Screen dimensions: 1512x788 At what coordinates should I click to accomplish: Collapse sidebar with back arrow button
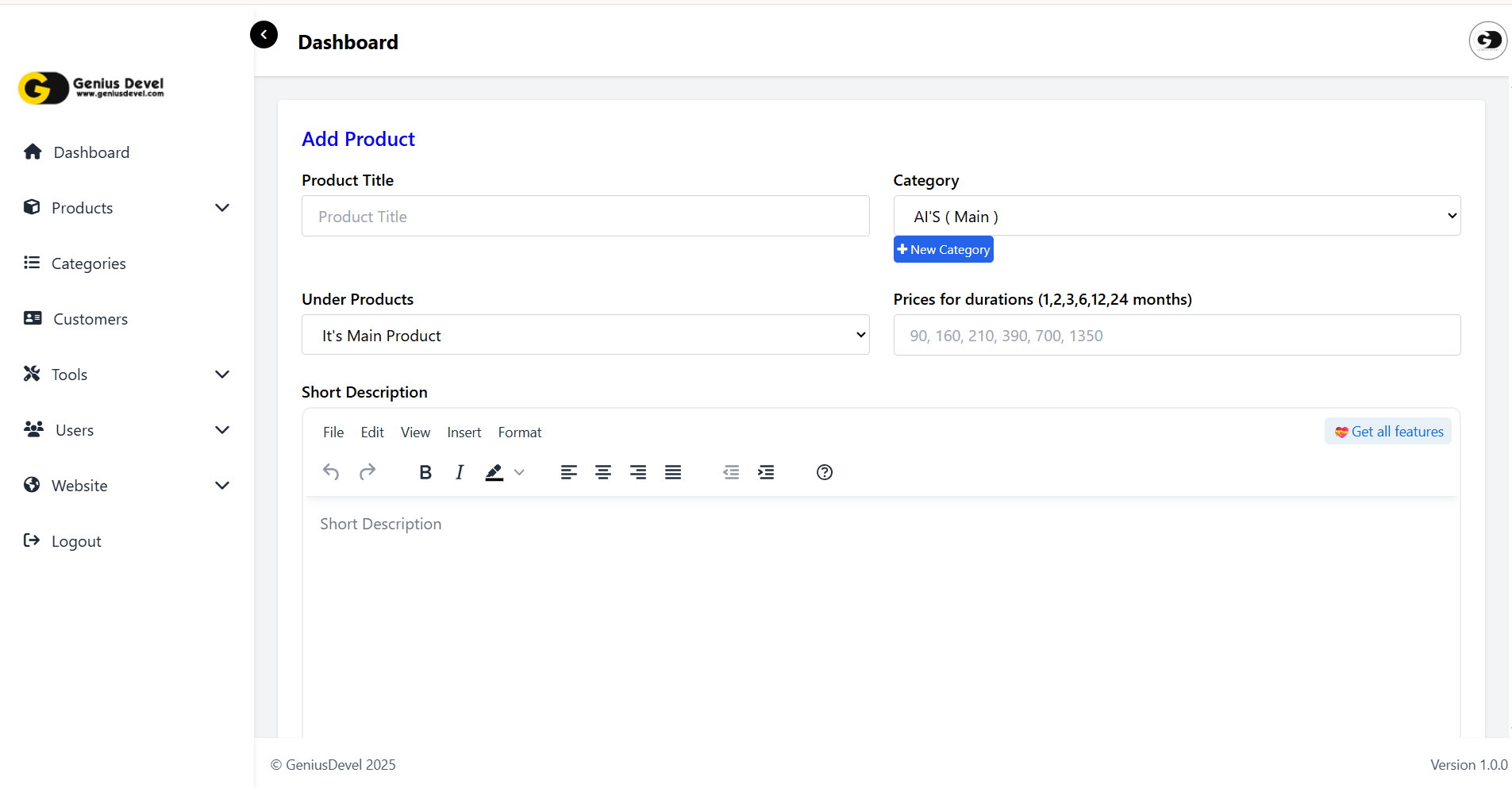click(x=264, y=35)
